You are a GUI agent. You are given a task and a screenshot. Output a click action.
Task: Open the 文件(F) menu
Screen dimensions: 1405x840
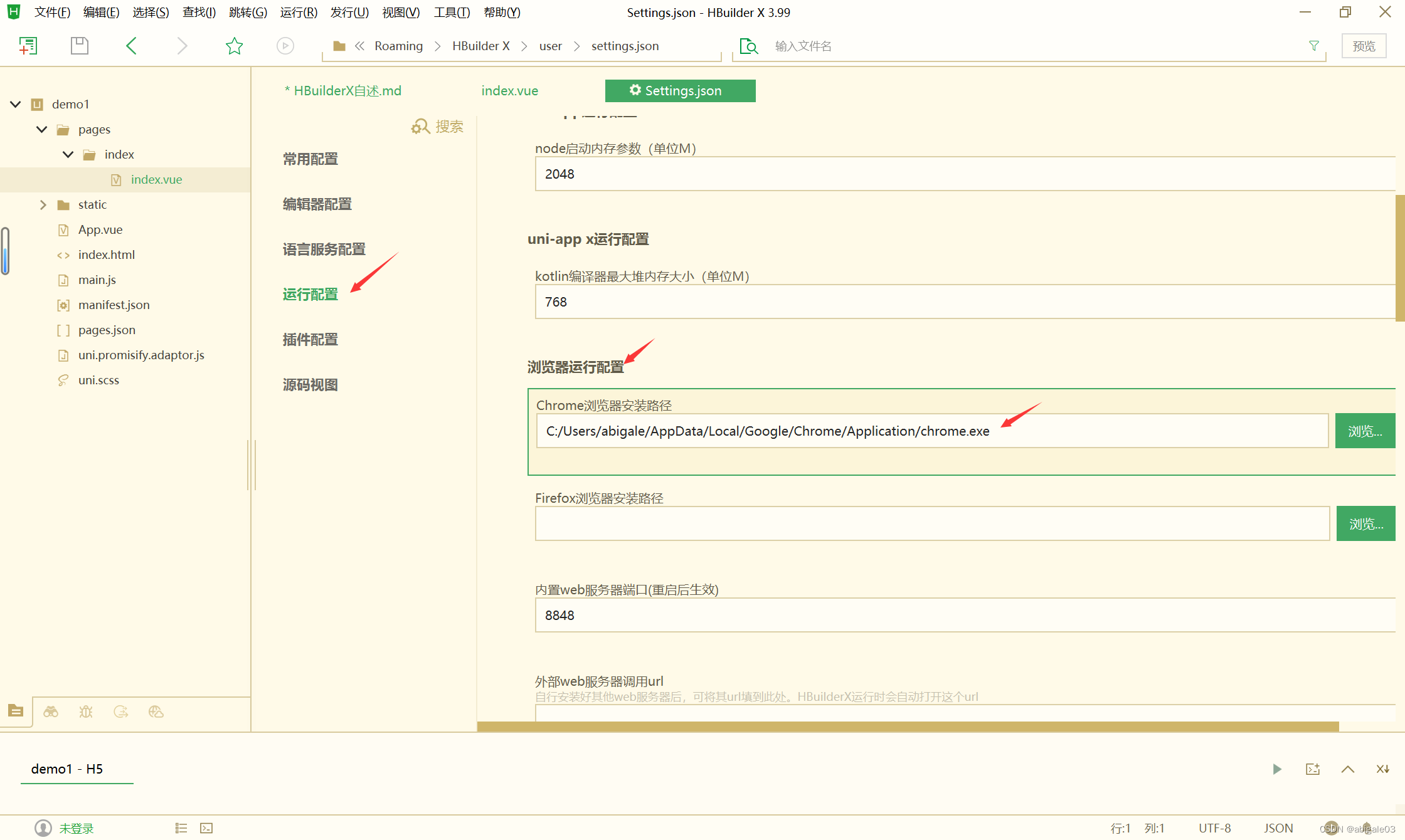(x=52, y=13)
